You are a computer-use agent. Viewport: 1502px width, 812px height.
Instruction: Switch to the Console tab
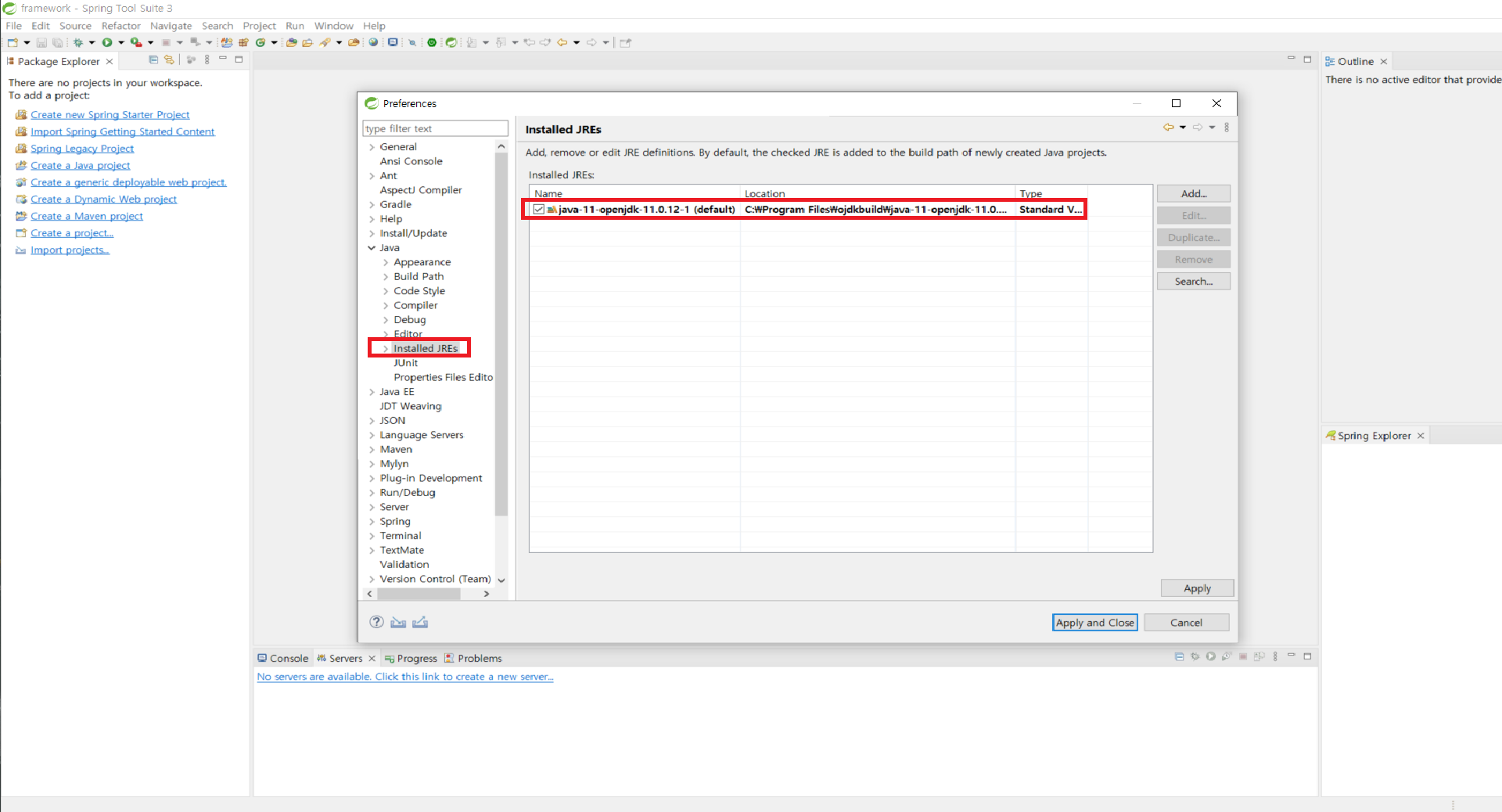click(282, 658)
